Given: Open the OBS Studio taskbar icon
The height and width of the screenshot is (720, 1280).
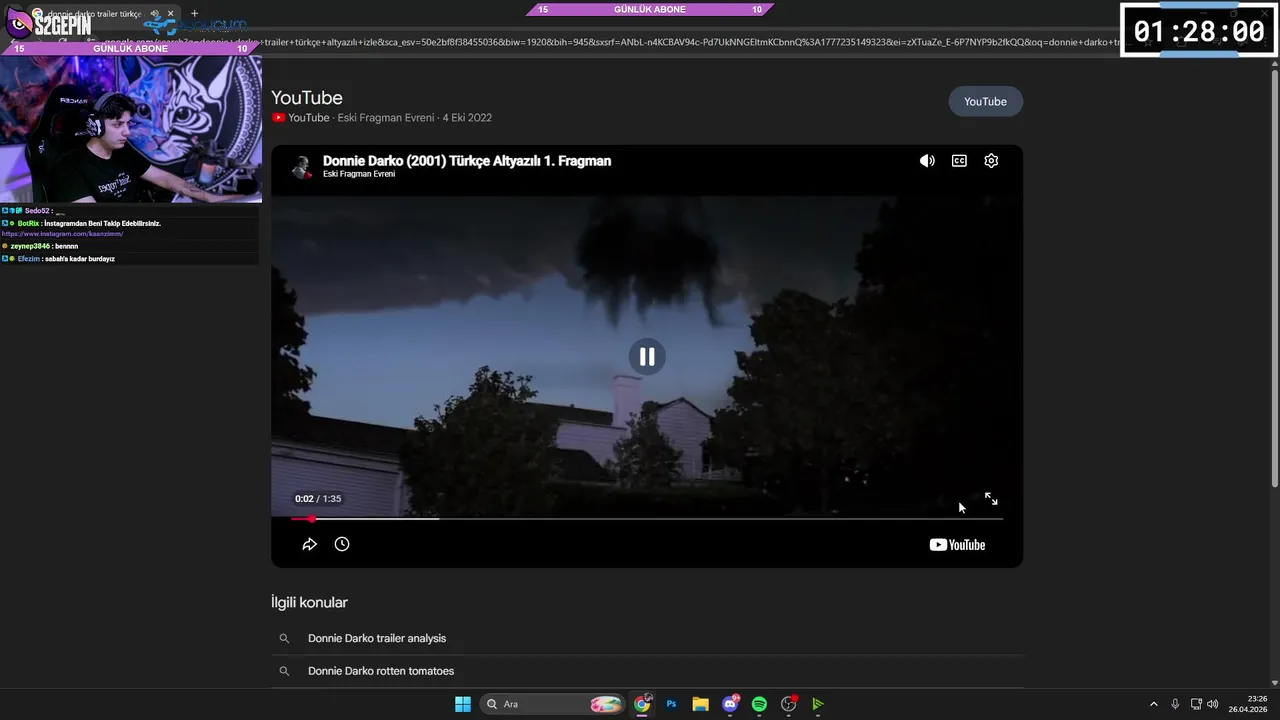Looking at the screenshot, I should tap(789, 704).
